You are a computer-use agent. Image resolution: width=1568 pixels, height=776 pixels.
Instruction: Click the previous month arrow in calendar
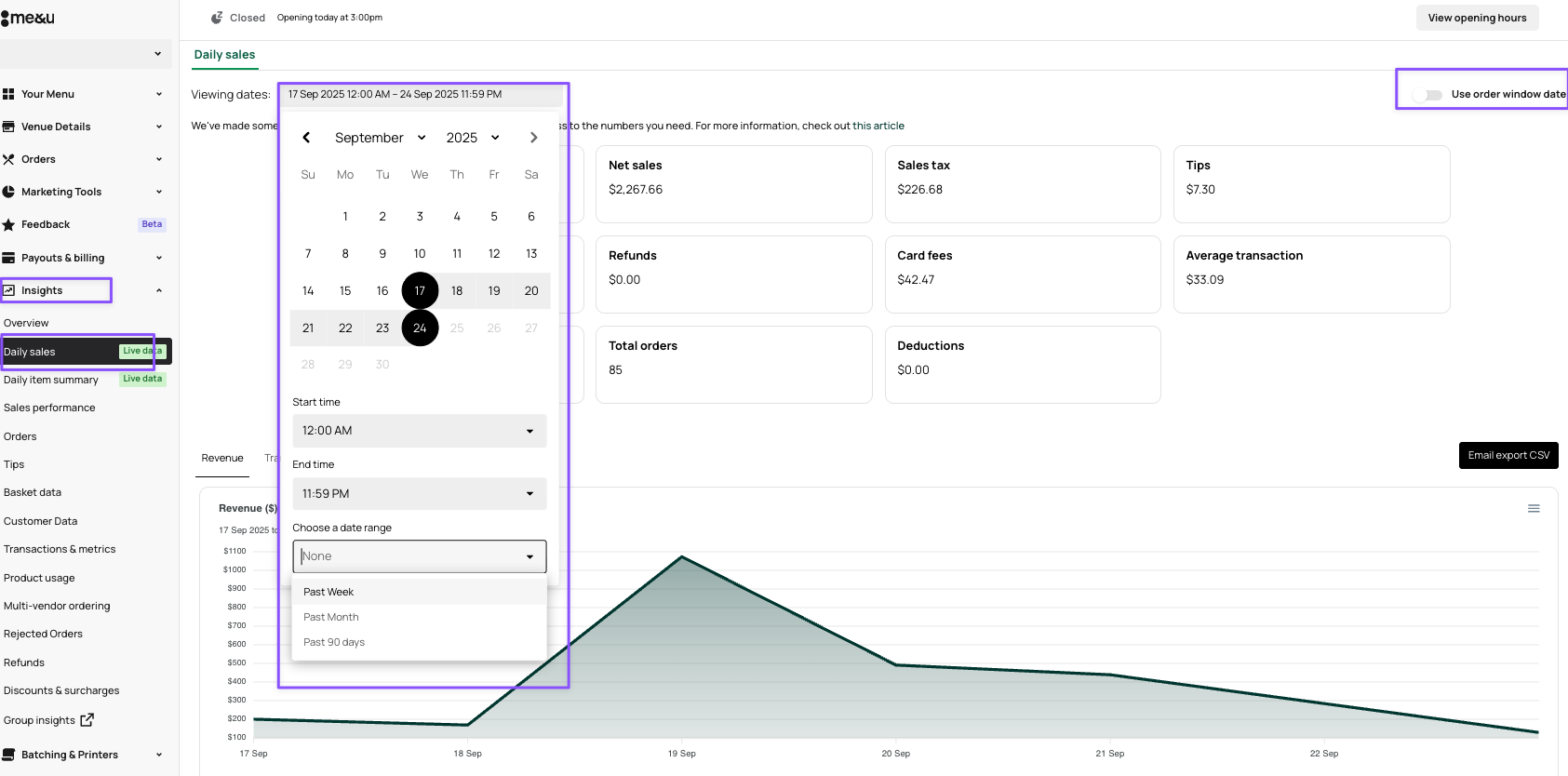pyautogui.click(x=306, y=138)
